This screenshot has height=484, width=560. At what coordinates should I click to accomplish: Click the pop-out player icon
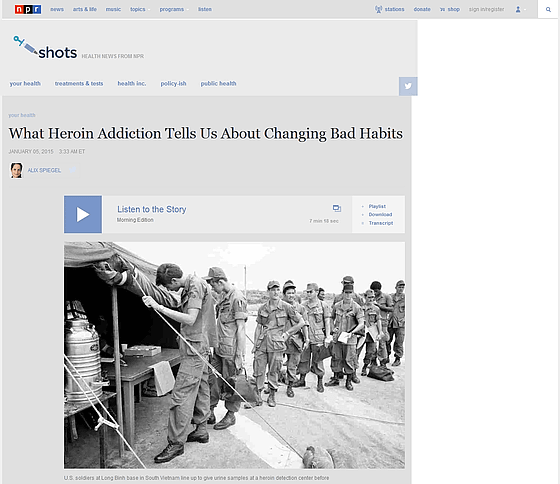[x=337, y=208]
